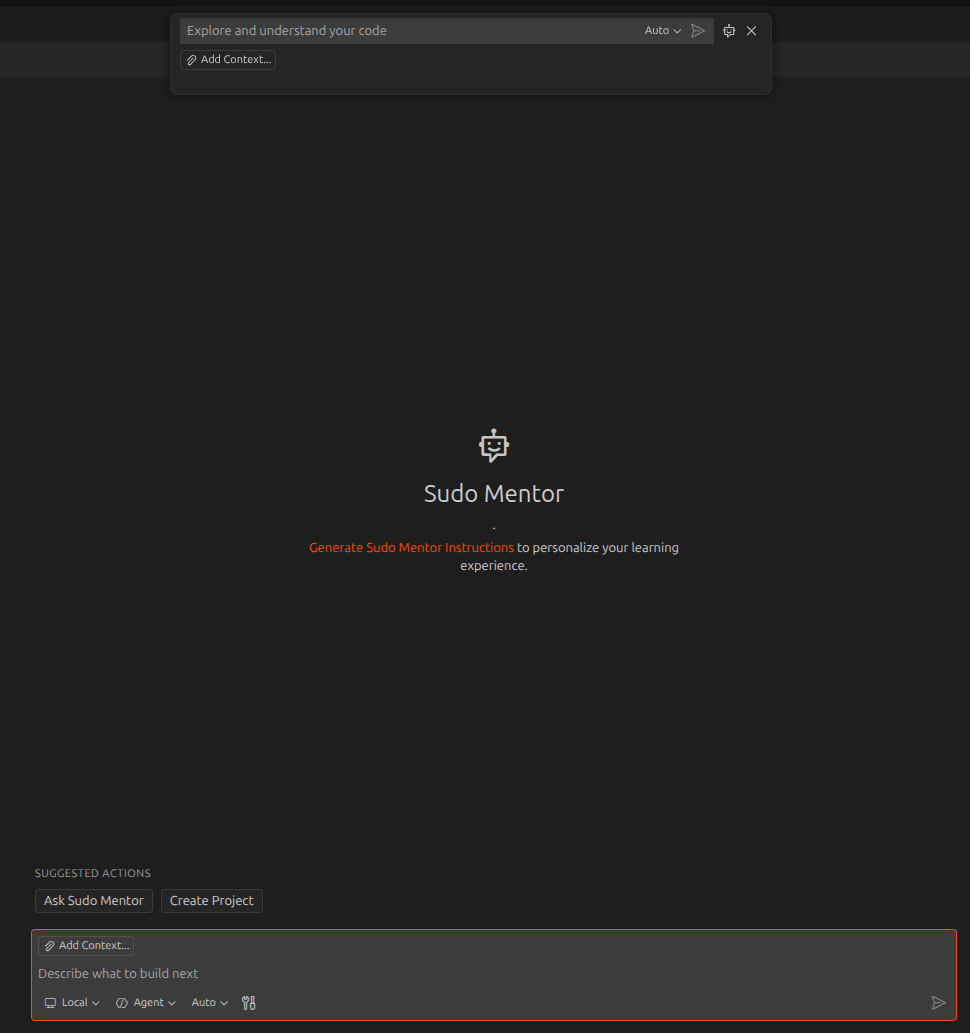Screen dimensions: 970x1033
Task: Click the Sudo Mentor robot logo
Action: [494, 445]
